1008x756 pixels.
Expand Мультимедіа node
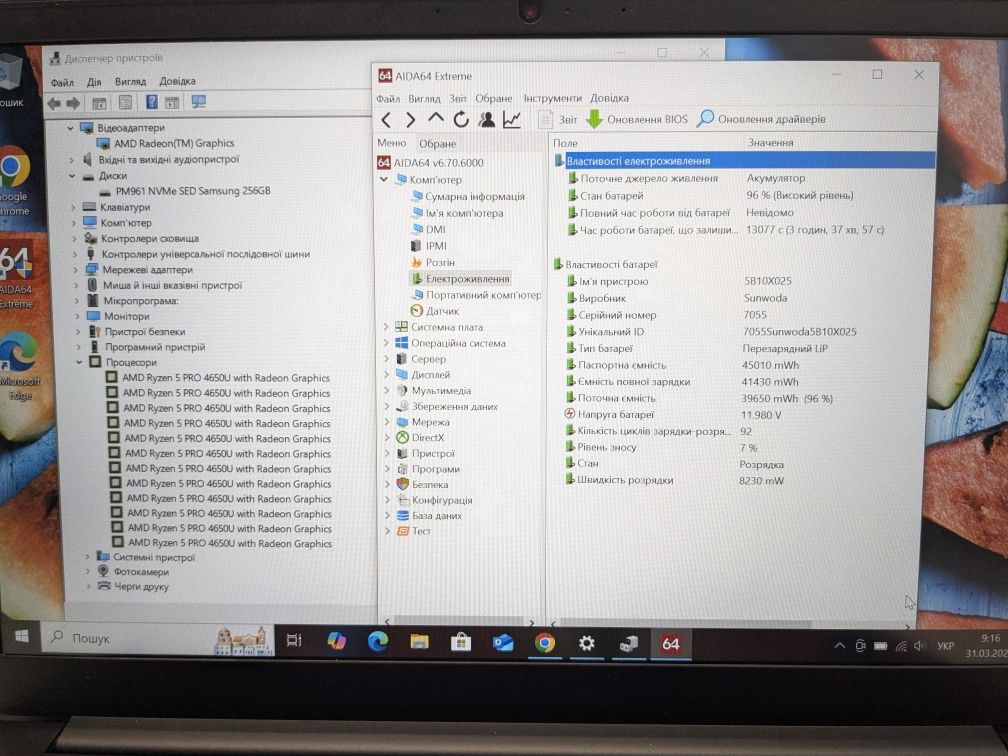(387, 390)
